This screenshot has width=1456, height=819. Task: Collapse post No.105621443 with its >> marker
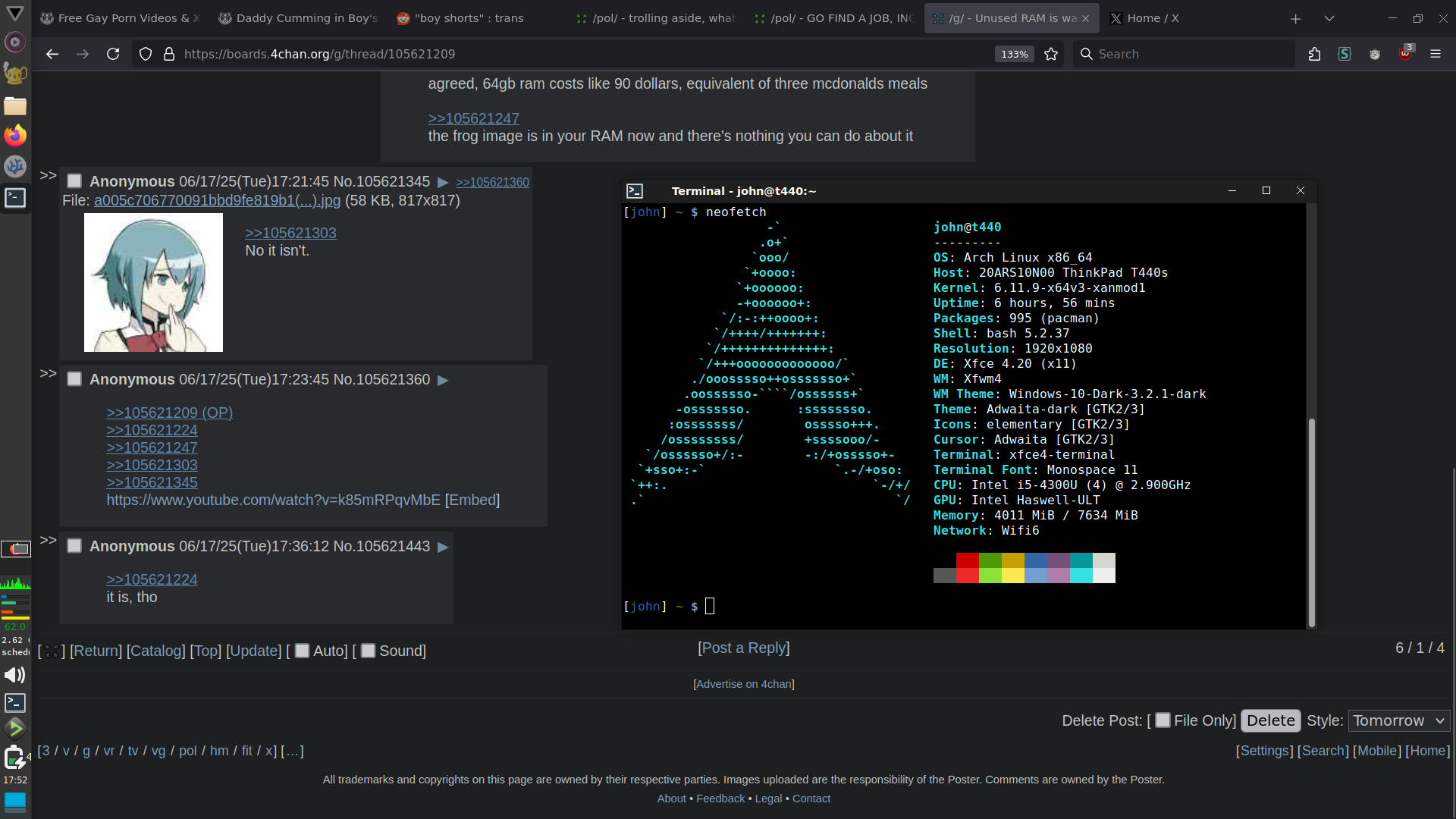[x=48, y=541]
